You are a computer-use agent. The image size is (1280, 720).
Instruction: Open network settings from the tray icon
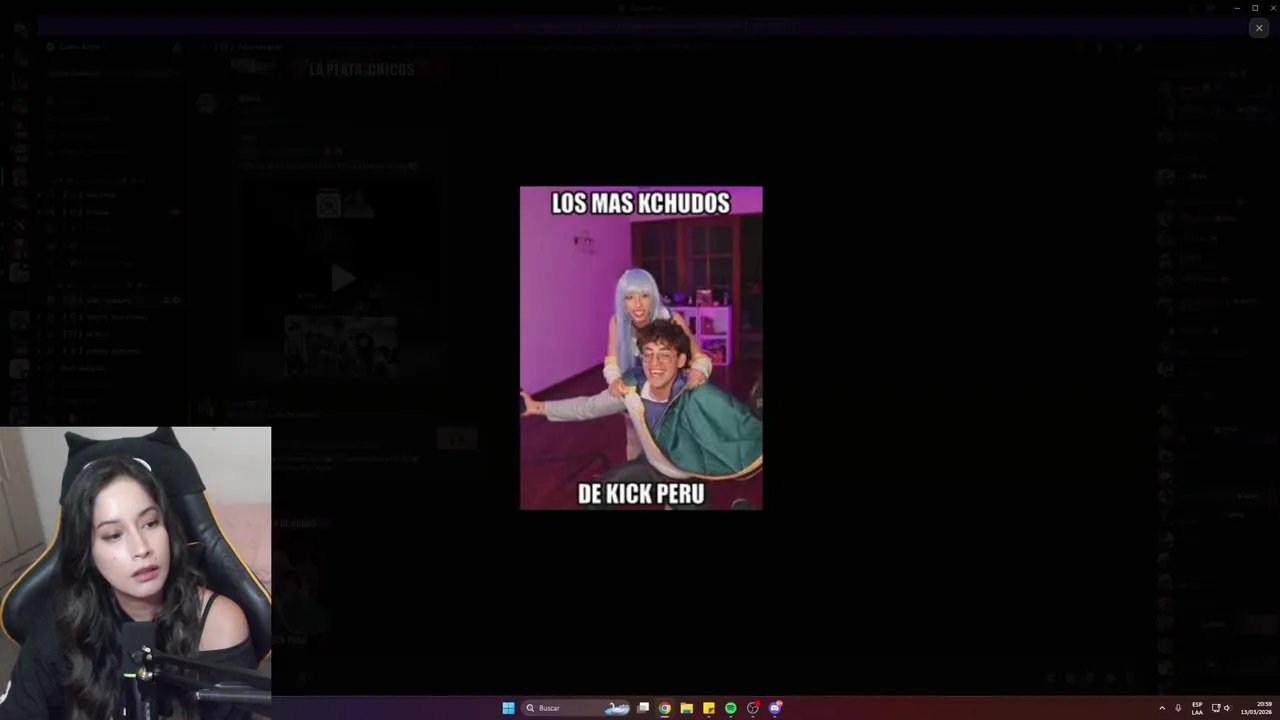coord(1216,708)
